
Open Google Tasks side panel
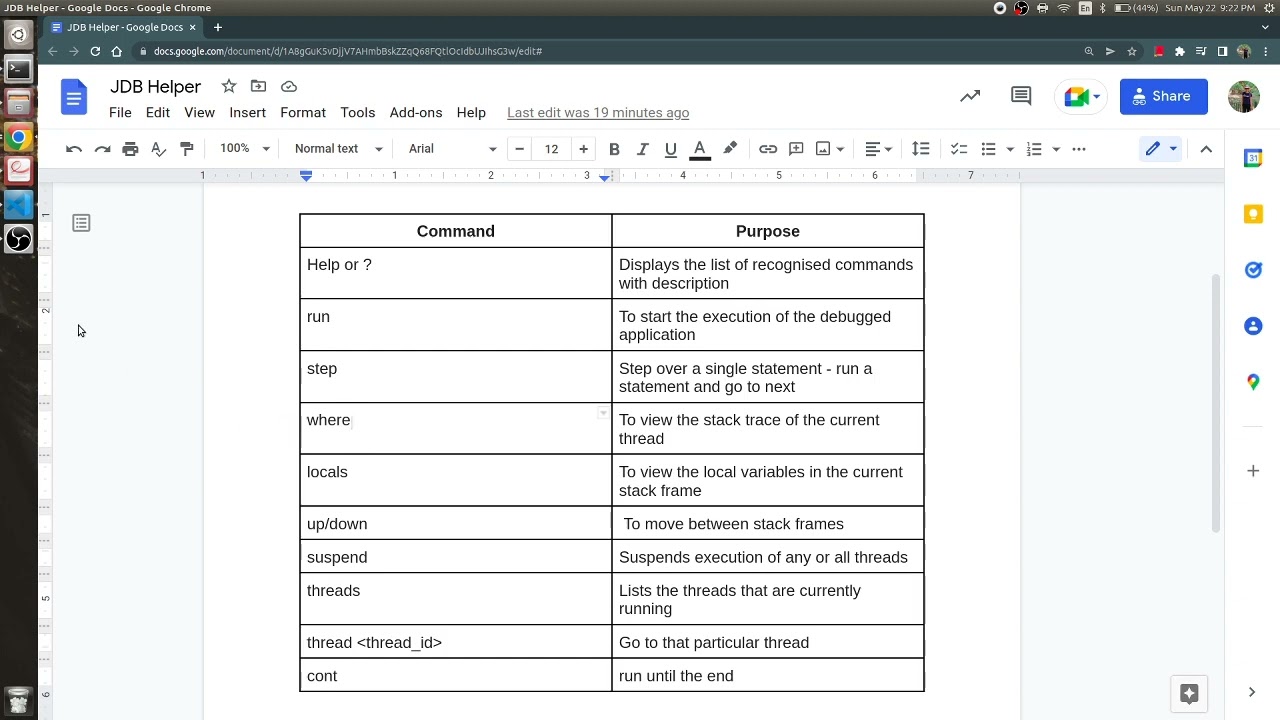[x=1253, y=270]
